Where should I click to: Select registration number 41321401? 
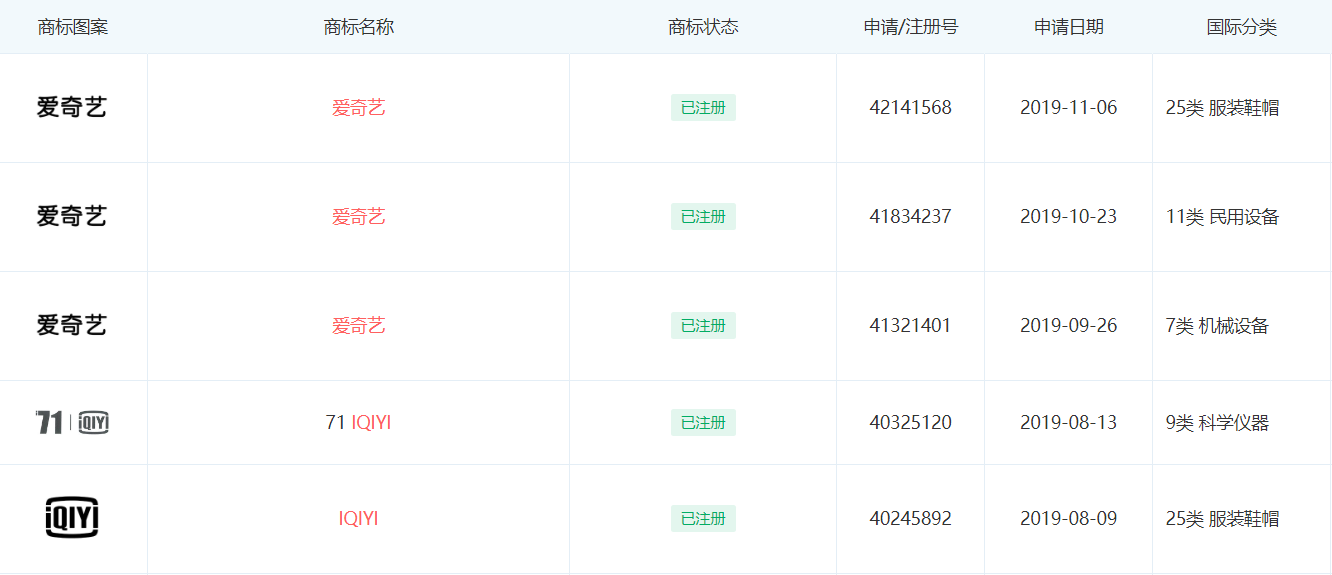click(911, 326)
